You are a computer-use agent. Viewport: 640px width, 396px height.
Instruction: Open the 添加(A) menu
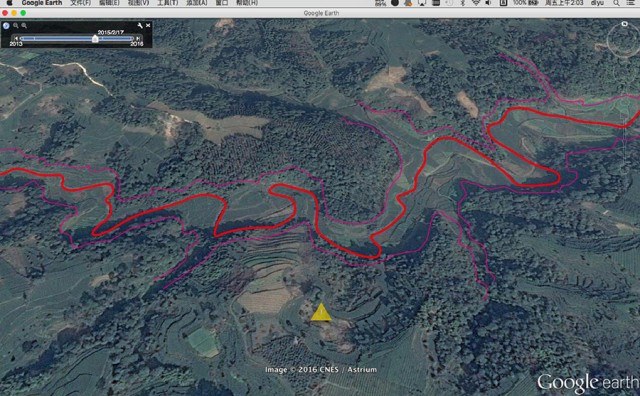(197, 3)
